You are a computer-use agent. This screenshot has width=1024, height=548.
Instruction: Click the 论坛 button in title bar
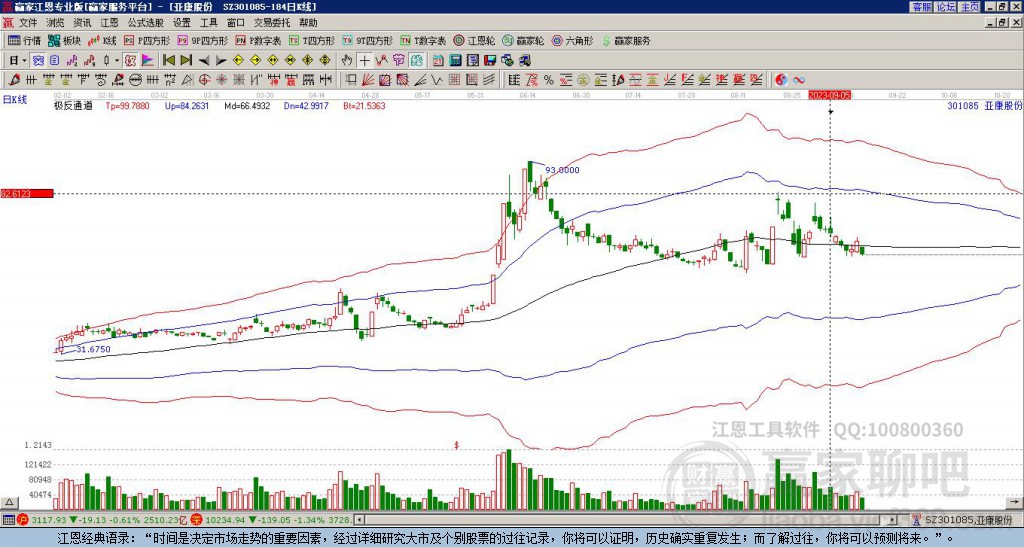945,7
